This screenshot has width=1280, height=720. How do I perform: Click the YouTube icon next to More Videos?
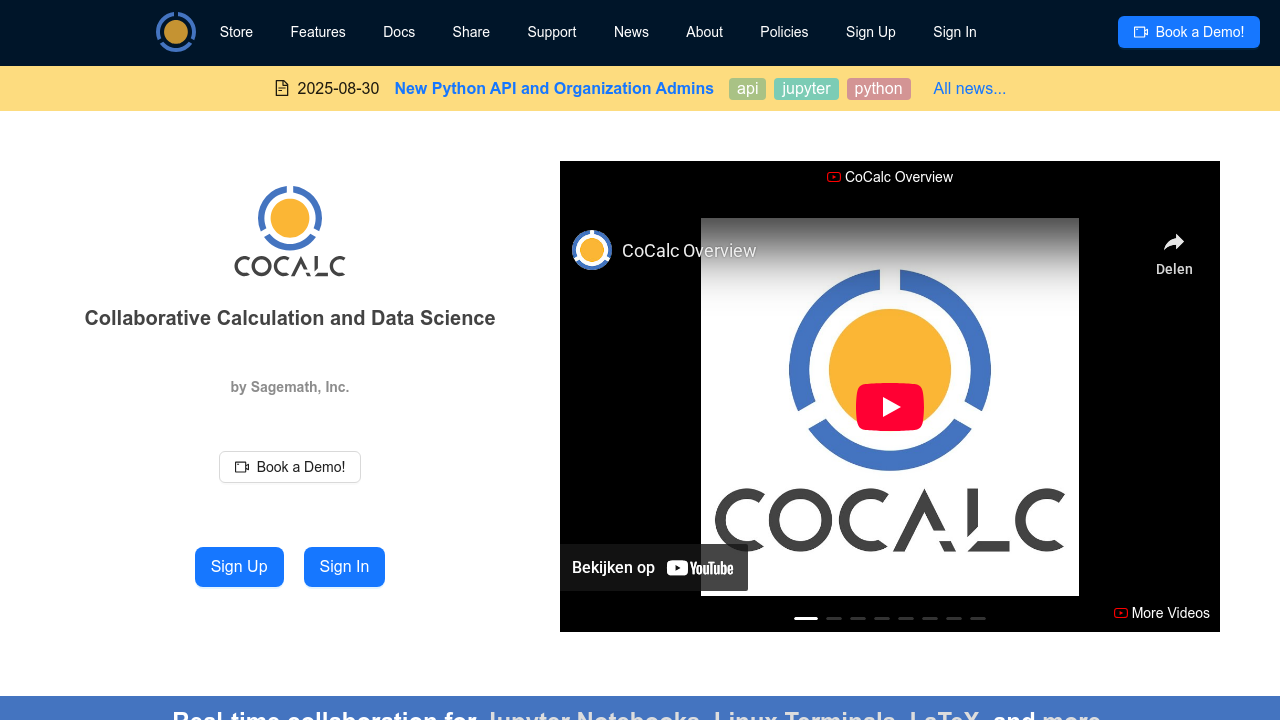click(x=1120, y=612)
